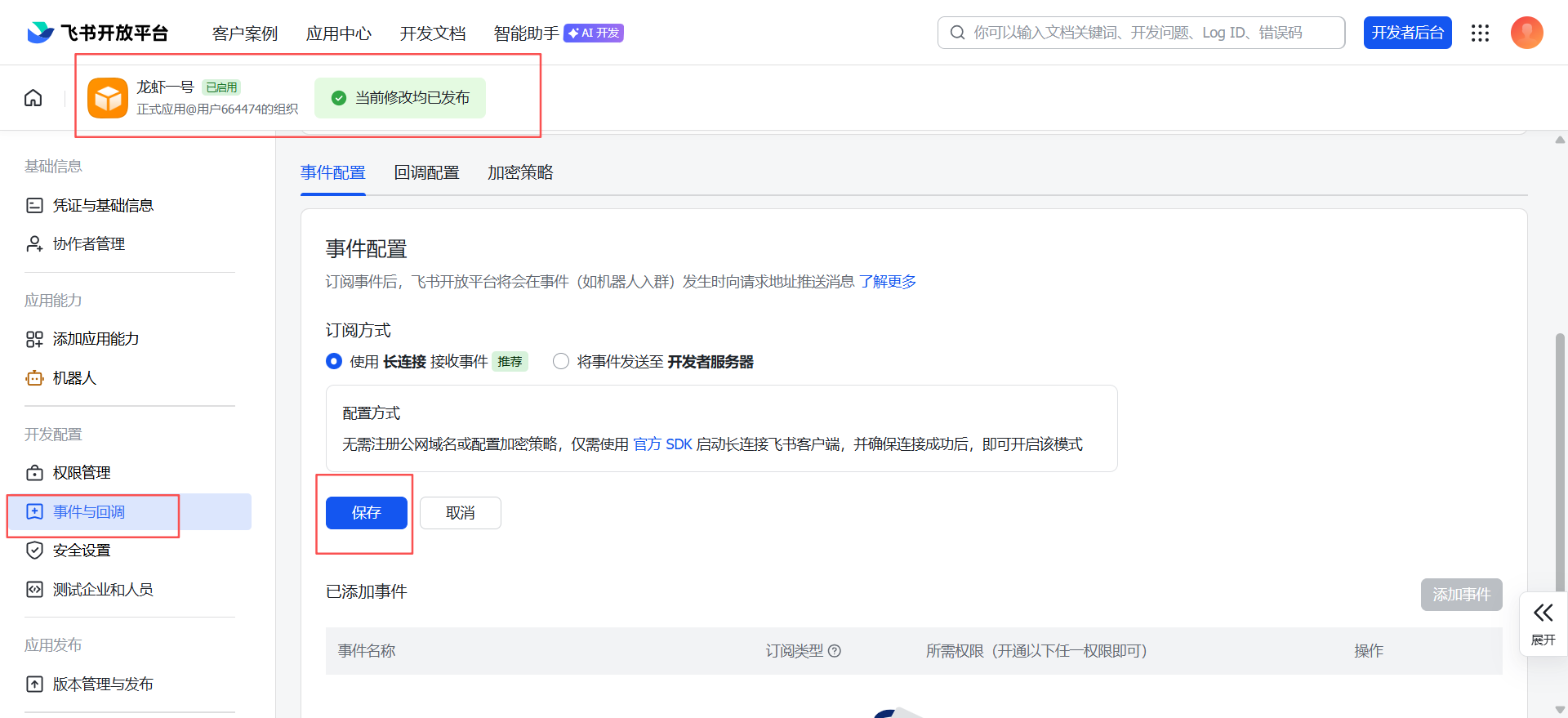Image resolution: width=1568 pixels, height=718 pixels.
Task: Click the orange 龙虾一号 app icon
Action: (108, 98)
